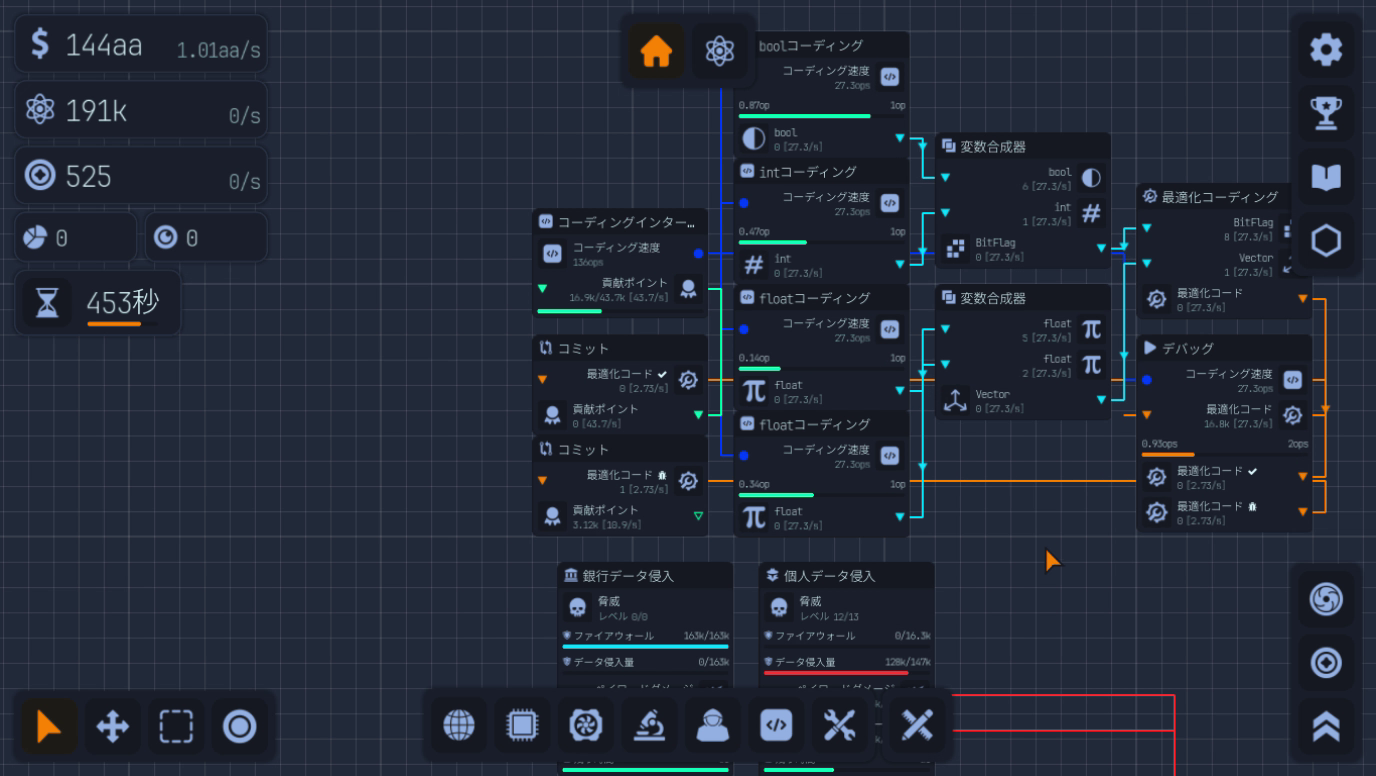The height and width of the screenshot is (776, 1376).
Task: Click the 163k/163k firewall value
Action: point(706,636)
